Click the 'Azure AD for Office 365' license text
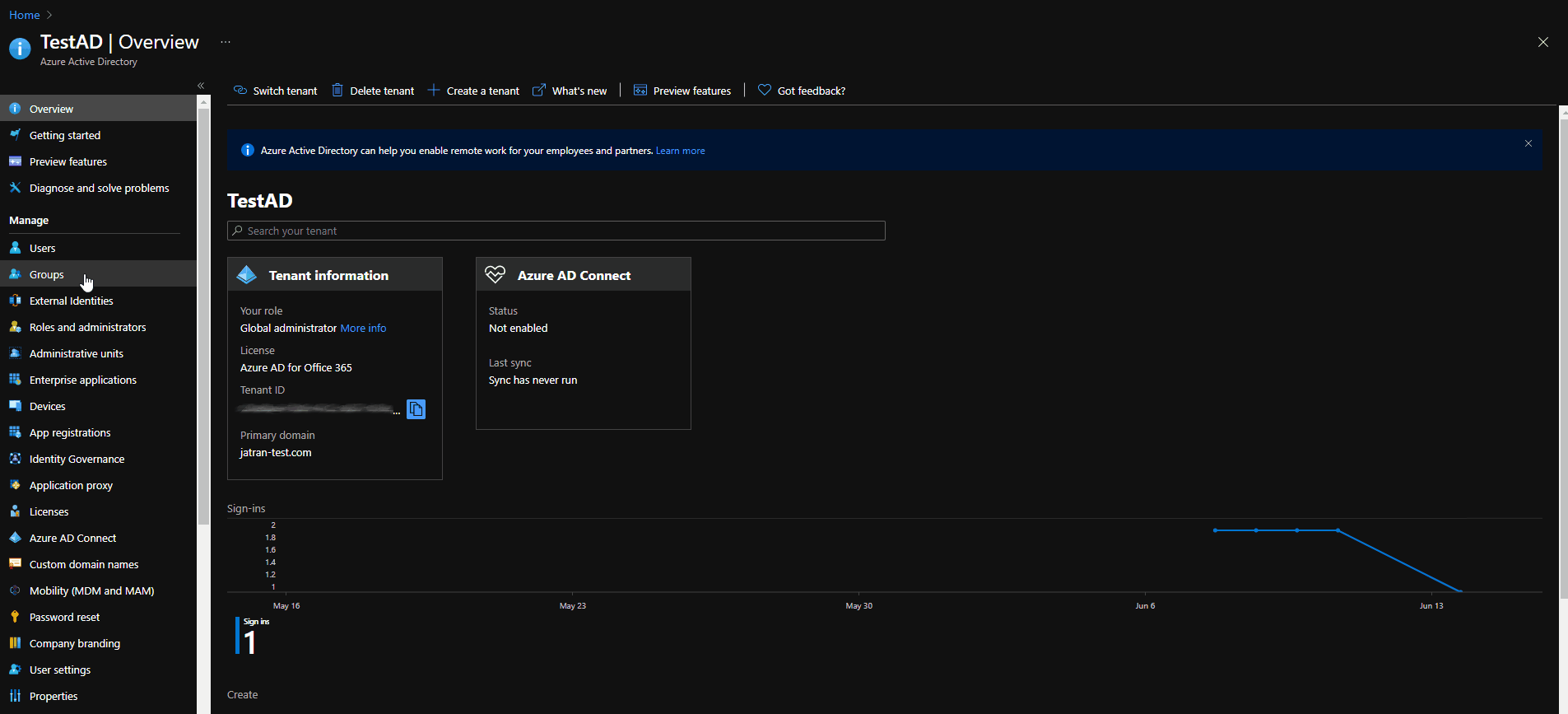The image size is (1568, 714). pos(296,367)
